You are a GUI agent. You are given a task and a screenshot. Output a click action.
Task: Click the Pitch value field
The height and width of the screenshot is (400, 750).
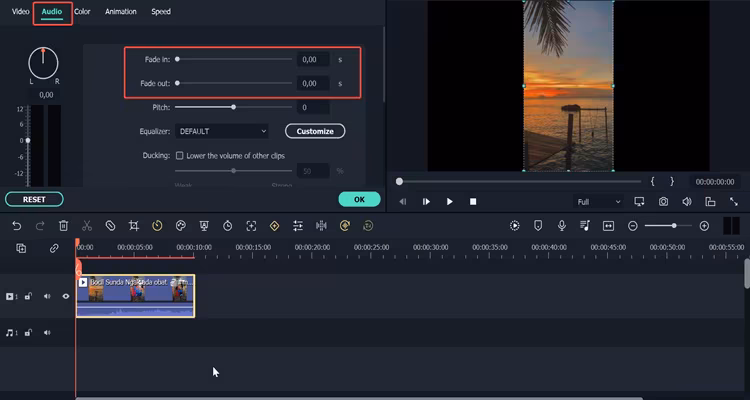(x=313, y=107)
